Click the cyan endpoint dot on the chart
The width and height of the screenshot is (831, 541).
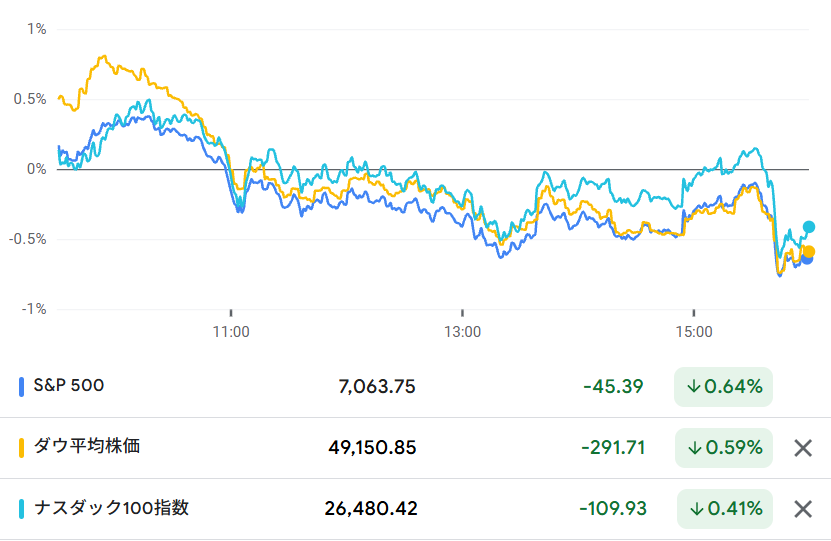click(x=809, y=227)
